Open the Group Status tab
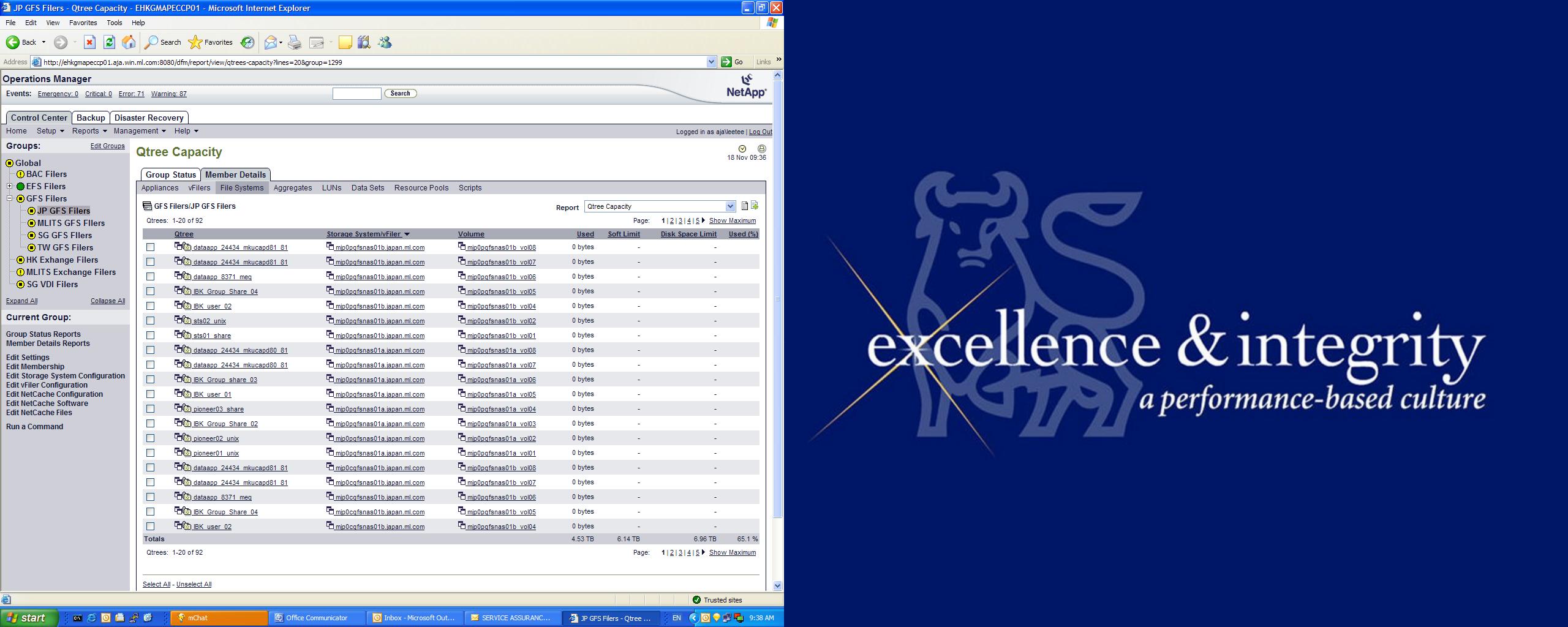Viewport: 1568px width, 627px height. coord(171,175)
